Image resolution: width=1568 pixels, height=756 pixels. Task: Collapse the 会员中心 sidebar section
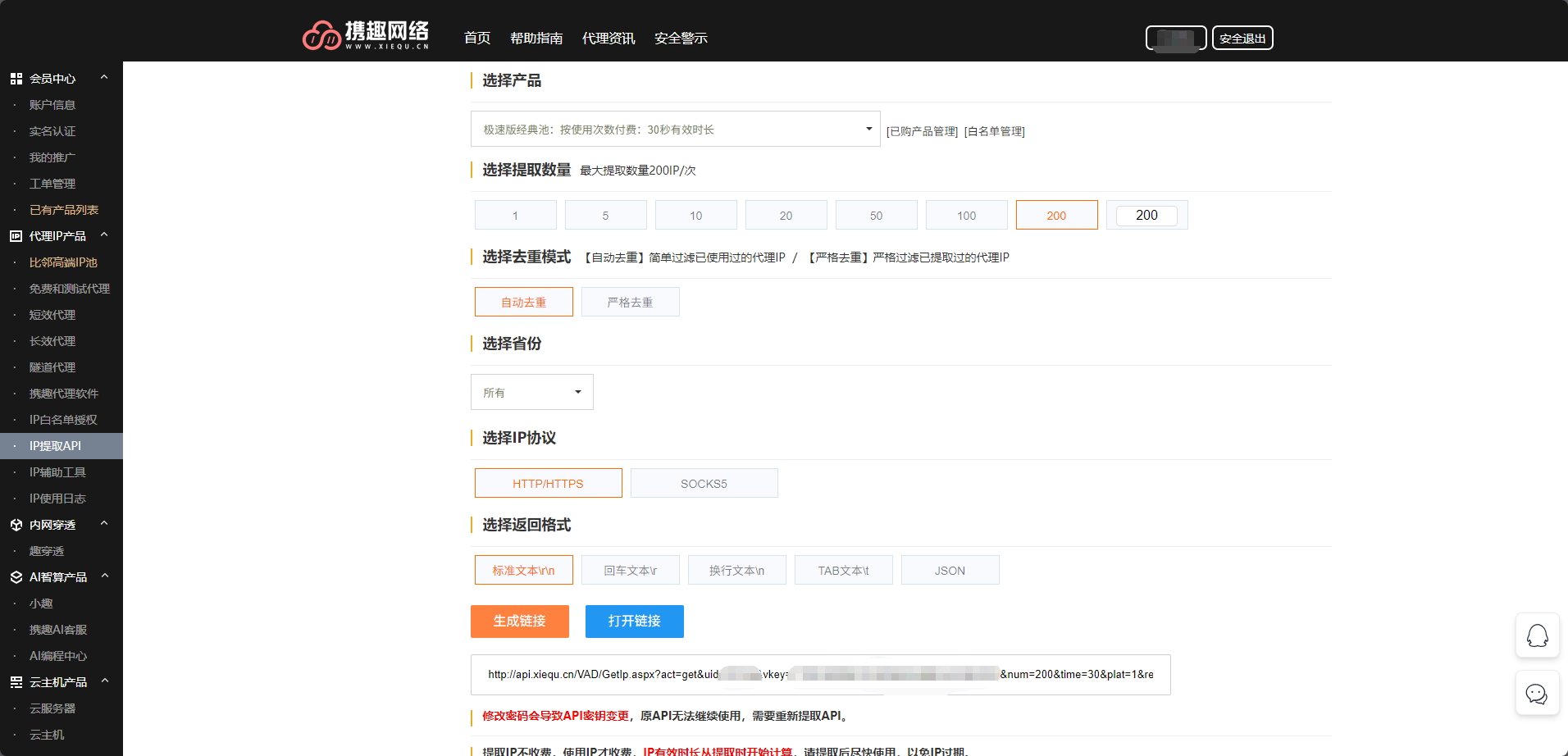[103, 76]
